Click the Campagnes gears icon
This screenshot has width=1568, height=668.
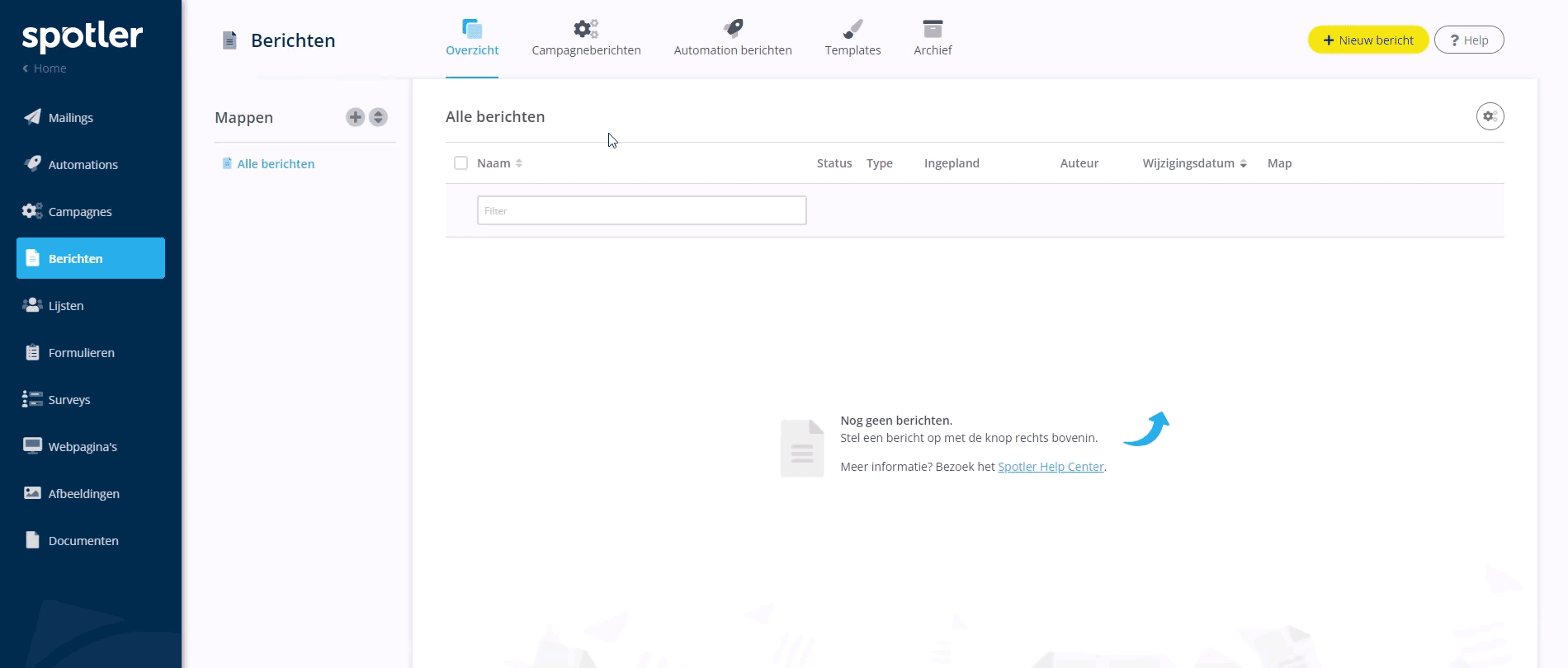coord(32,210)
